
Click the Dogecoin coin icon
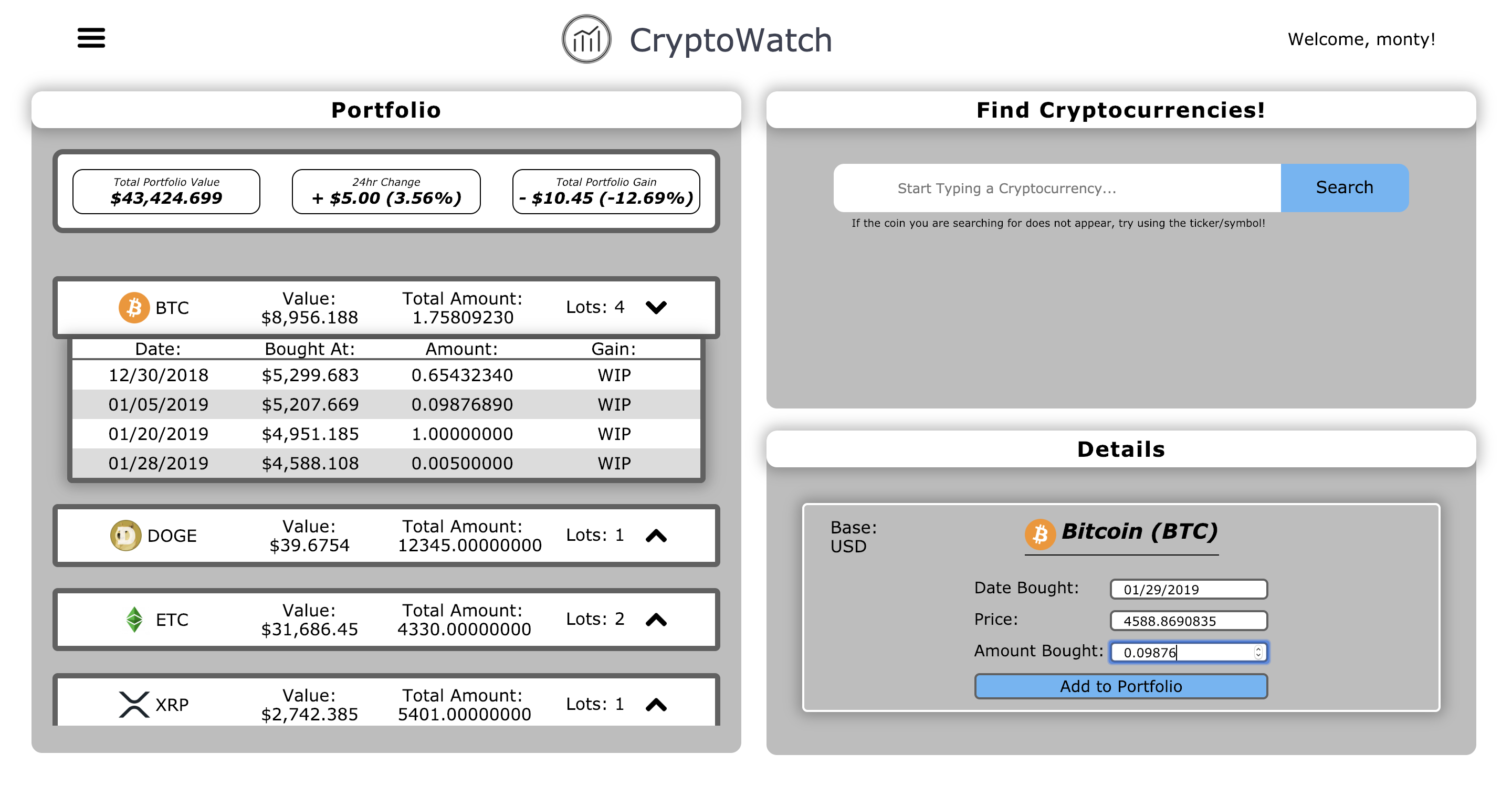[125, 536]
